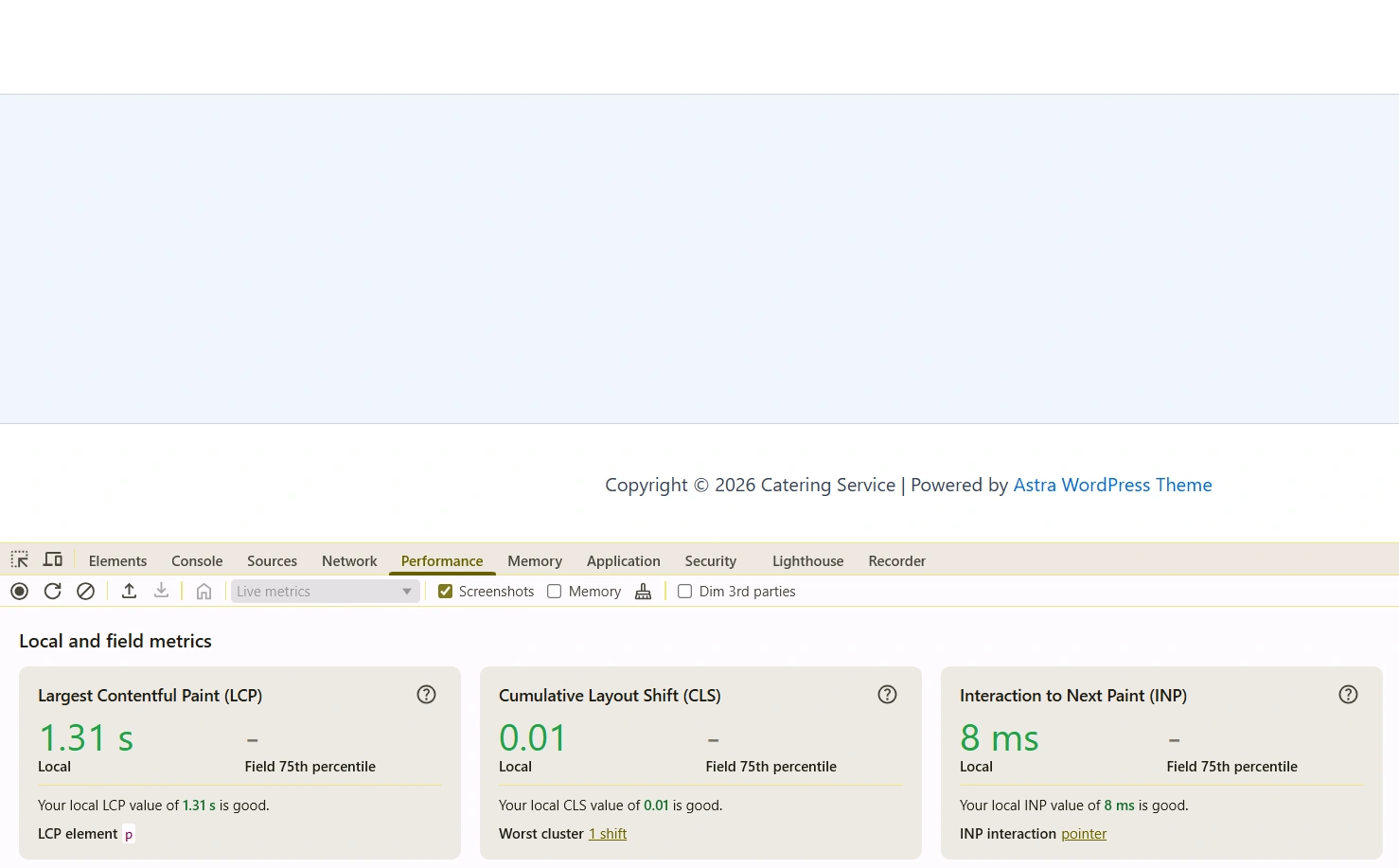Open the Lighthouse tab

click(807, 561)
